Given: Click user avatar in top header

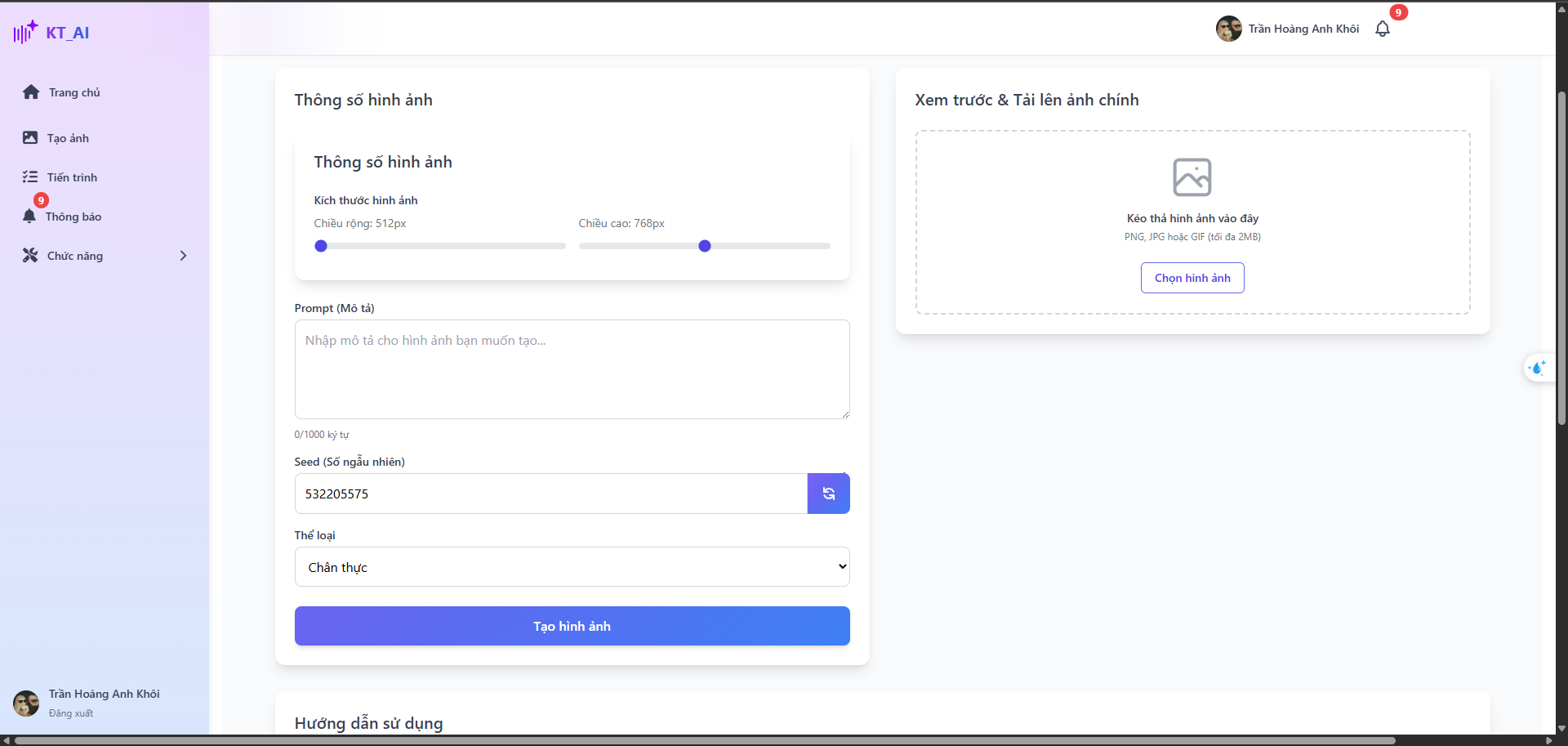Looking at the screenshot, I should [1228, 29].
